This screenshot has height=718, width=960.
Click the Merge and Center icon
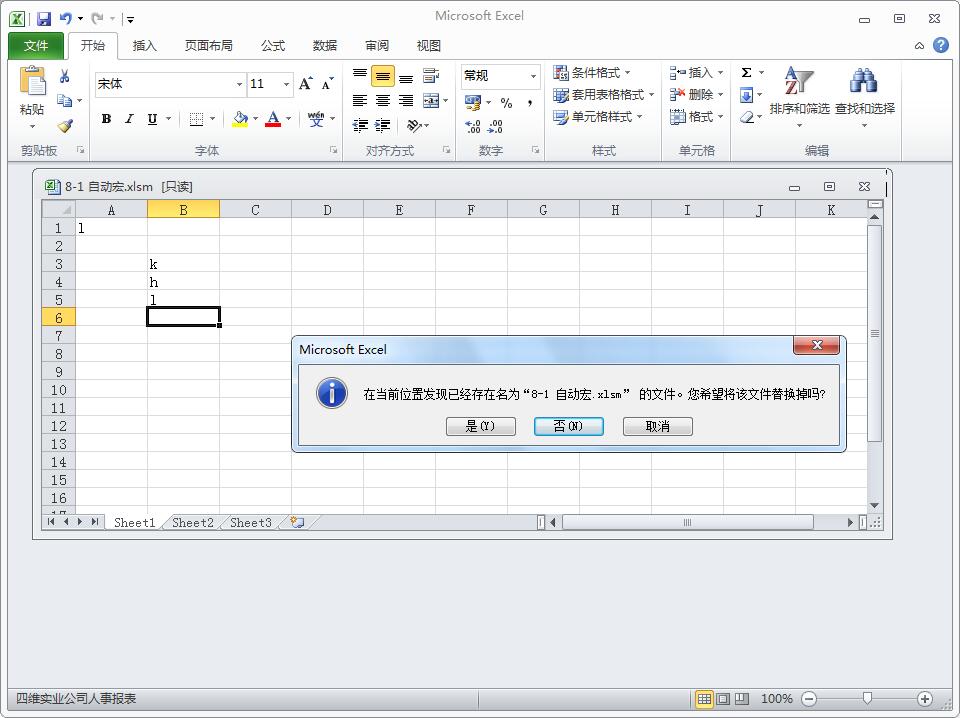(431, 100)
